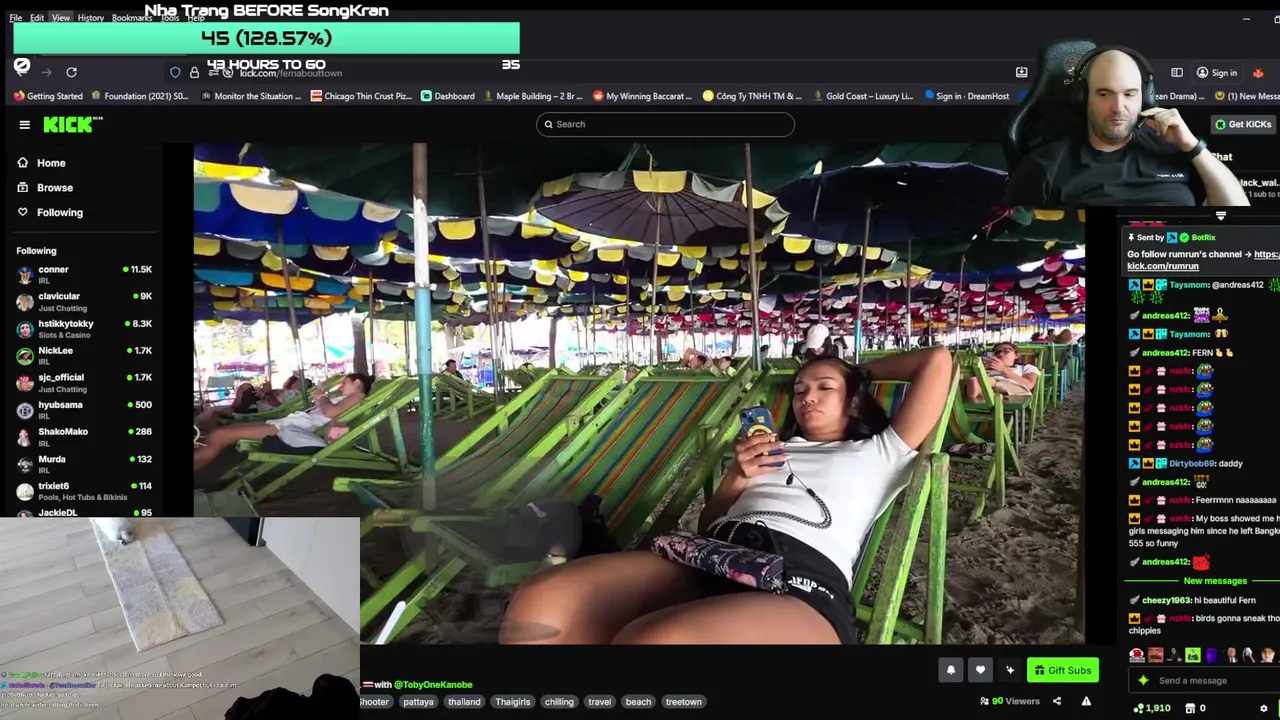This screenshot has height=720, width=1280.
Task: Open the Kick hamburger sidebar menu
Action: click(x=24, y=125)
